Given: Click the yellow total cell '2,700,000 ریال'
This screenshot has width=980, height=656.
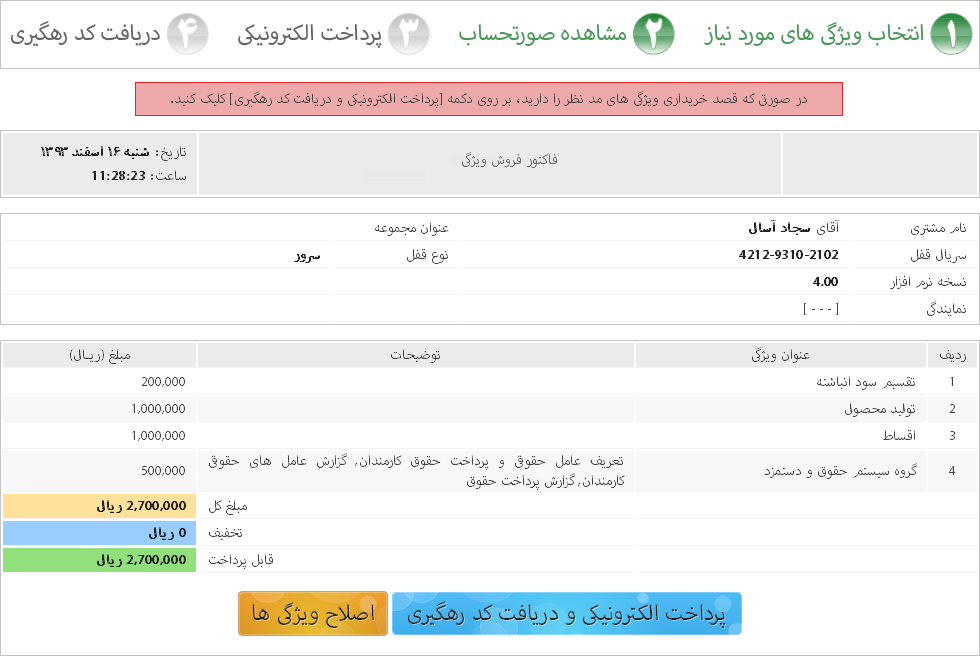Looking at the screenshot, I should (99, 506).
